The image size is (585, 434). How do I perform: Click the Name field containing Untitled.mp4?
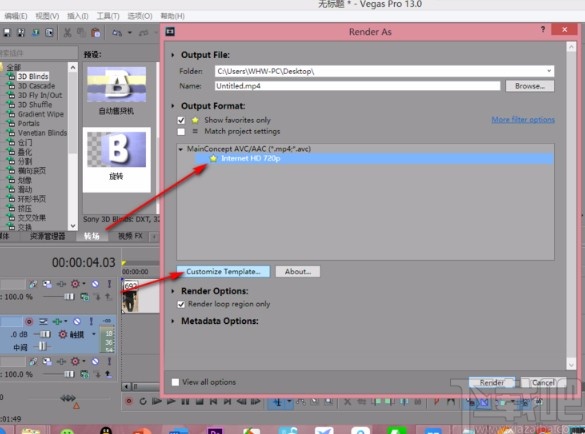357,86
